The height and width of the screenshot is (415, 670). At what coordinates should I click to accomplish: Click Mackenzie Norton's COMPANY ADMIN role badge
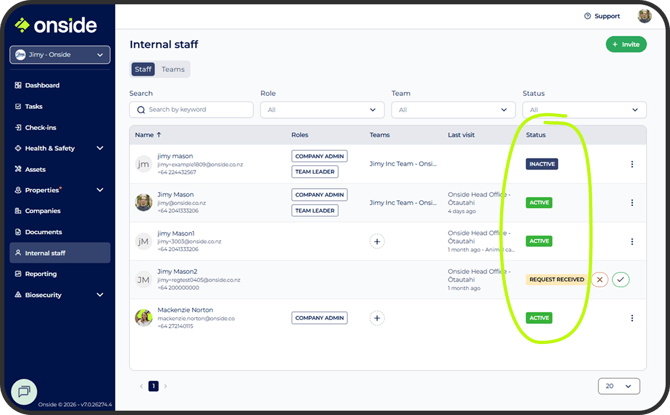(320, 318)
